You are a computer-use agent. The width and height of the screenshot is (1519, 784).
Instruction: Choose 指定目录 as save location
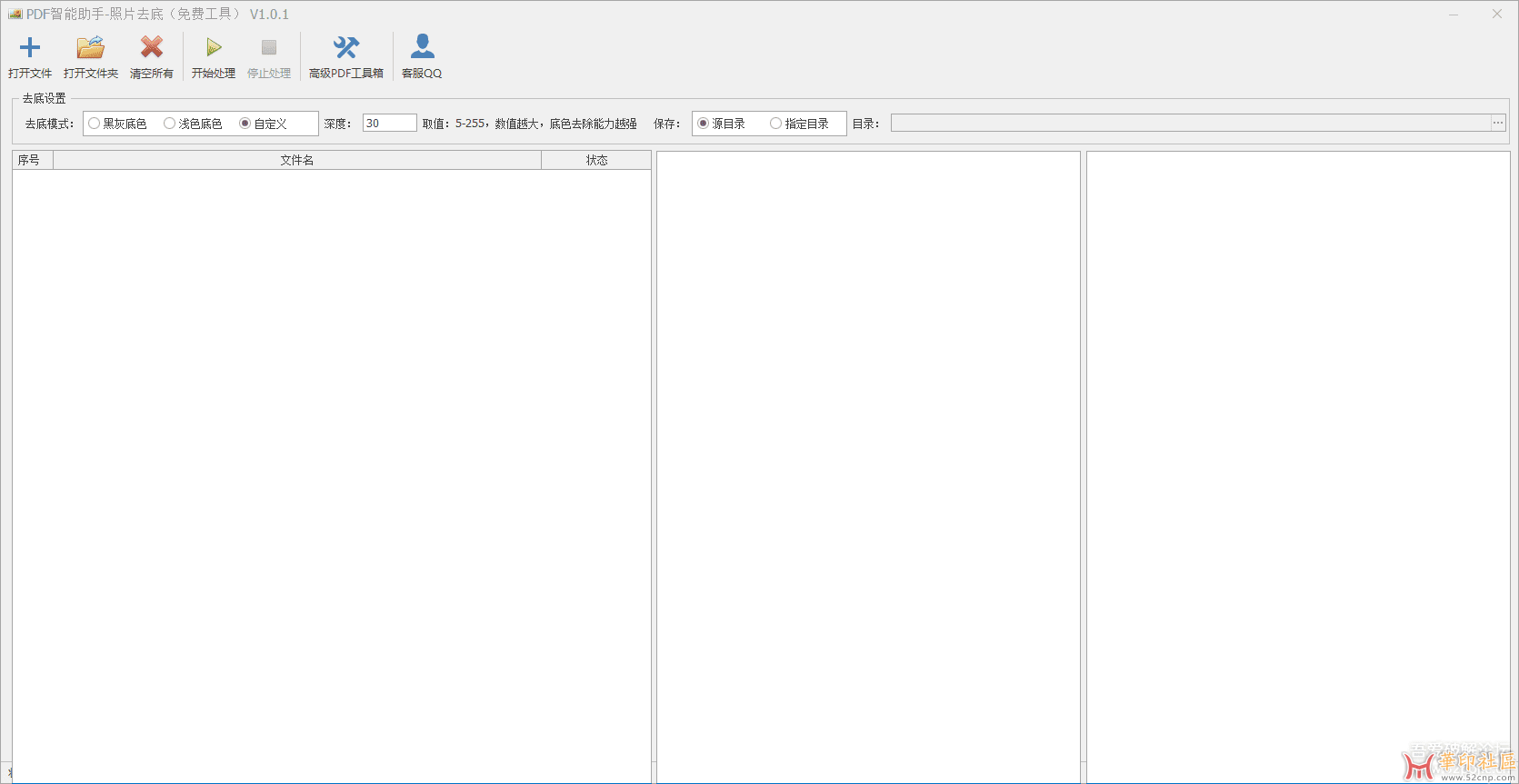tap(776, 124)
